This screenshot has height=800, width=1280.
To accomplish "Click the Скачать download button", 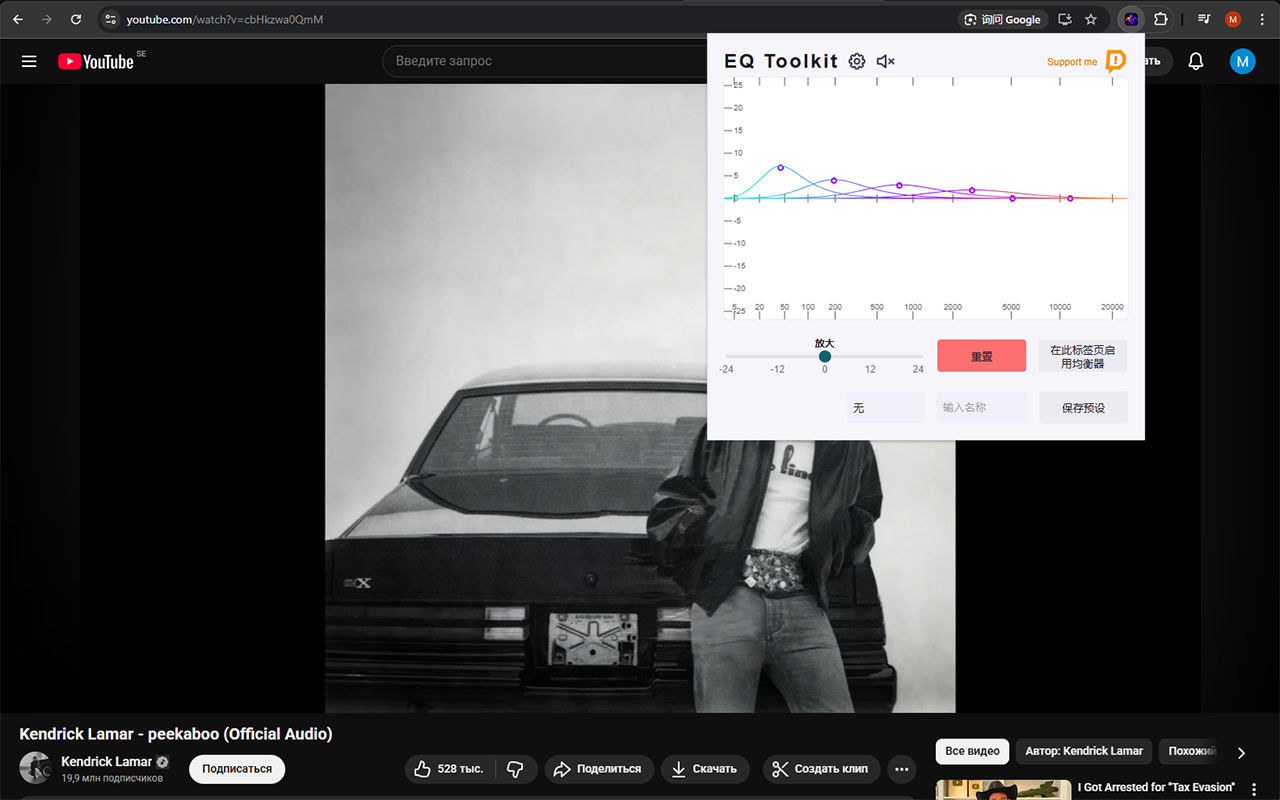I will click(x=705, y=769).
